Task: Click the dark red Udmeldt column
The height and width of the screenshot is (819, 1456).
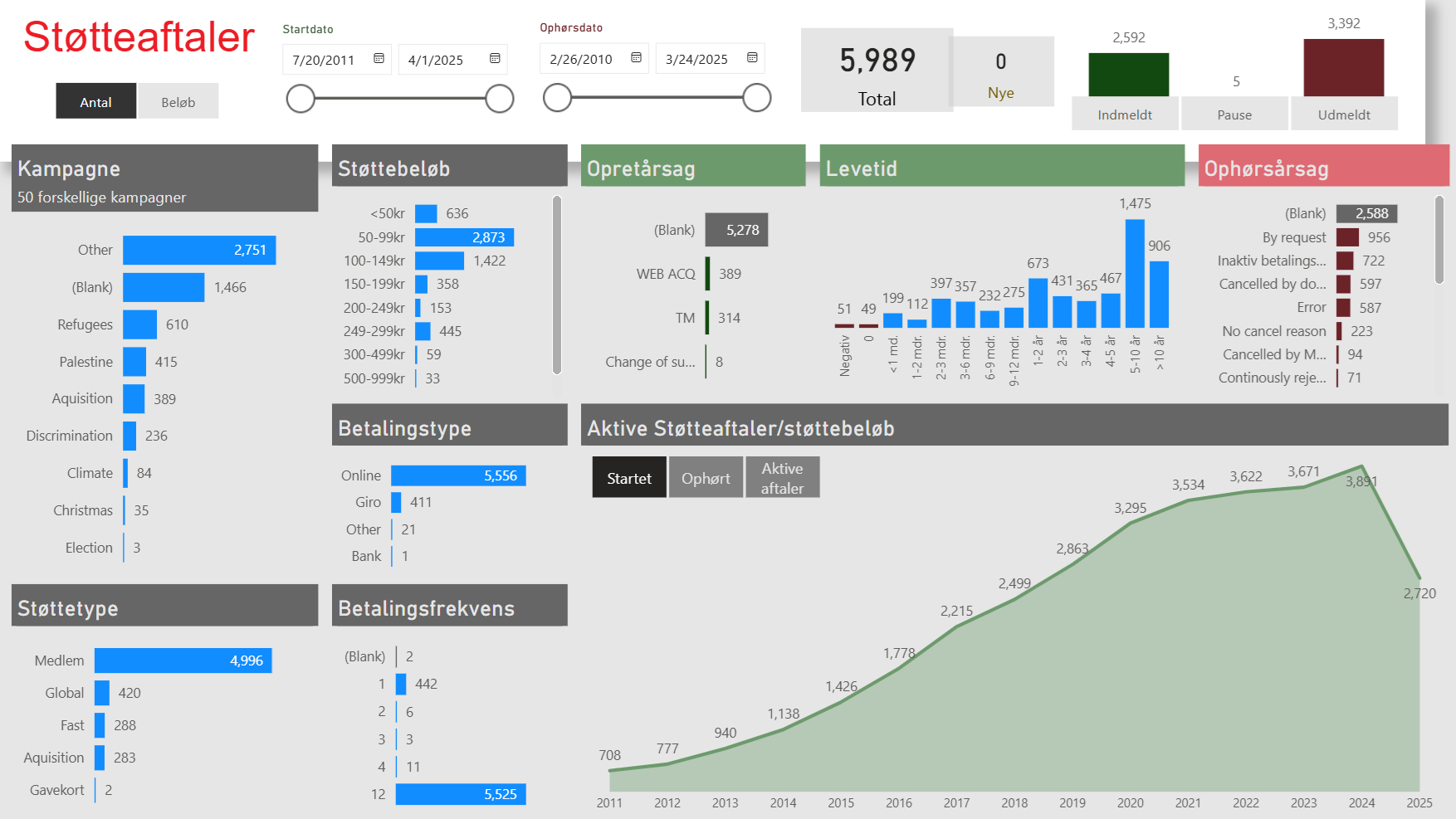Action: (1343, 66)
